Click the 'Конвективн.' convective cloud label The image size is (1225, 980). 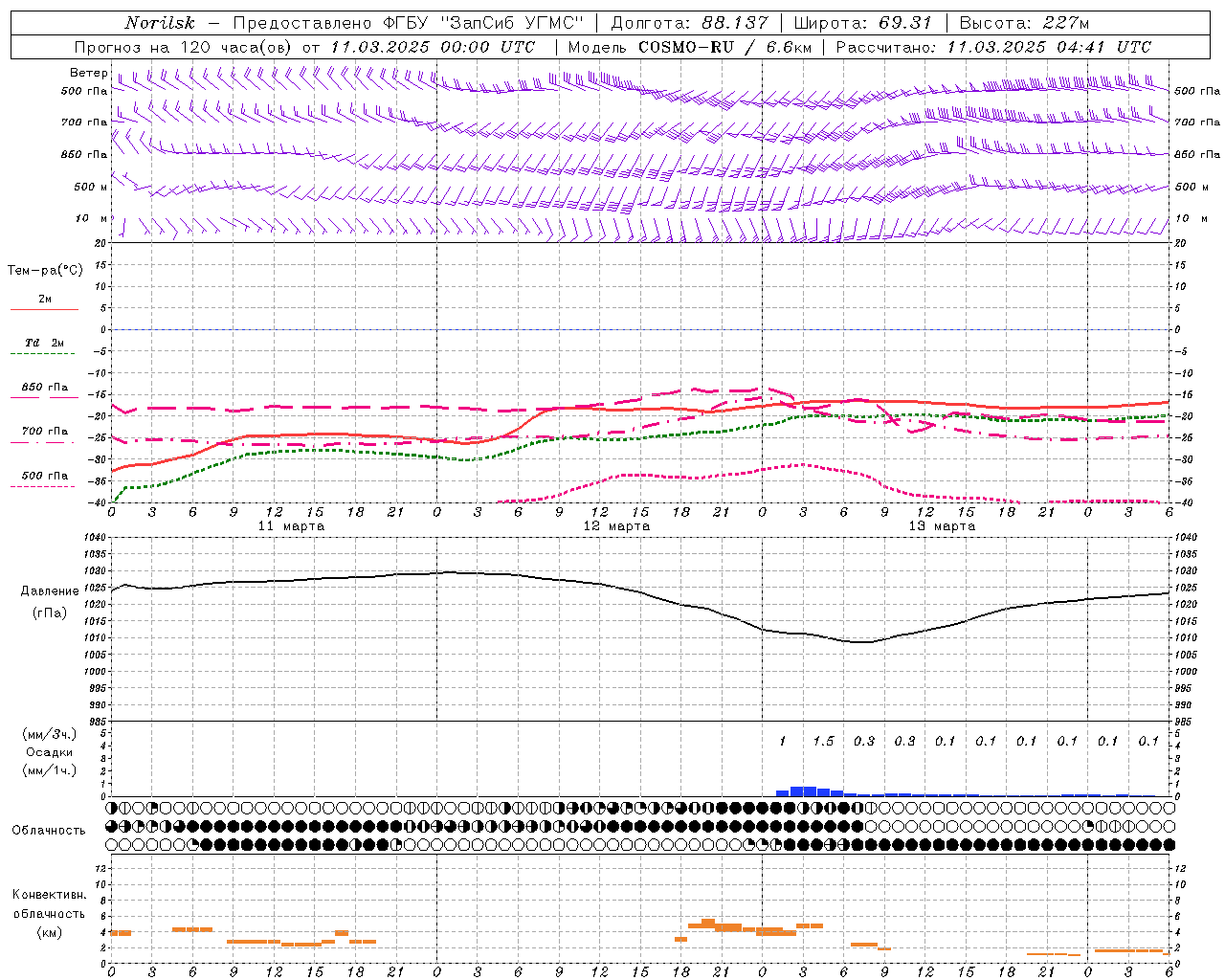click(x=49, y=894)
